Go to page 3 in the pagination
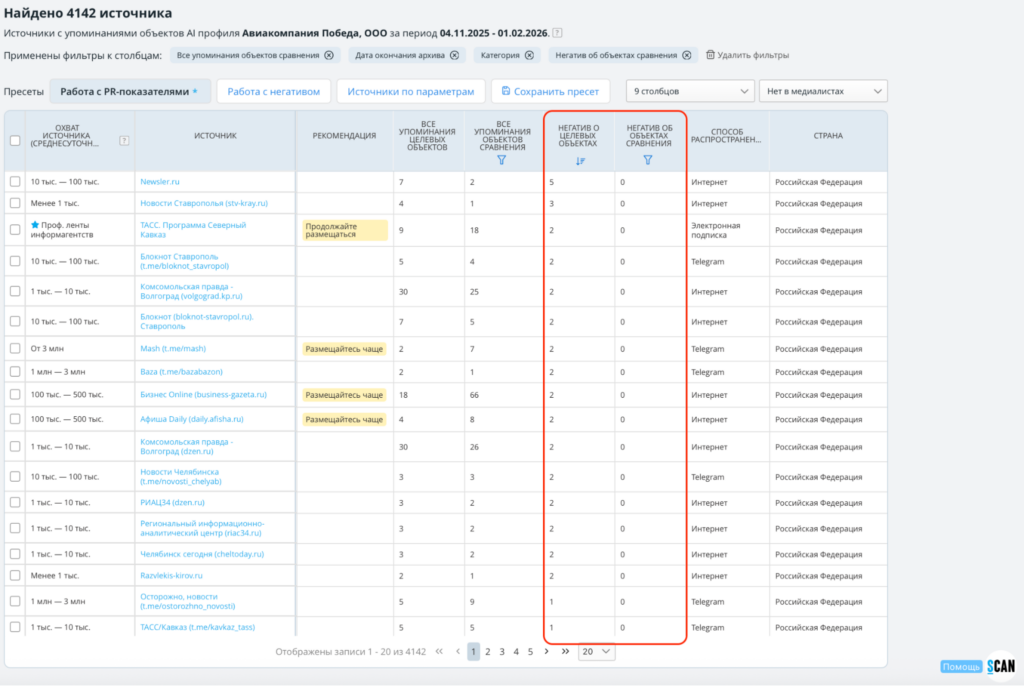The image size is (1024, 686). tap(501, 651)
